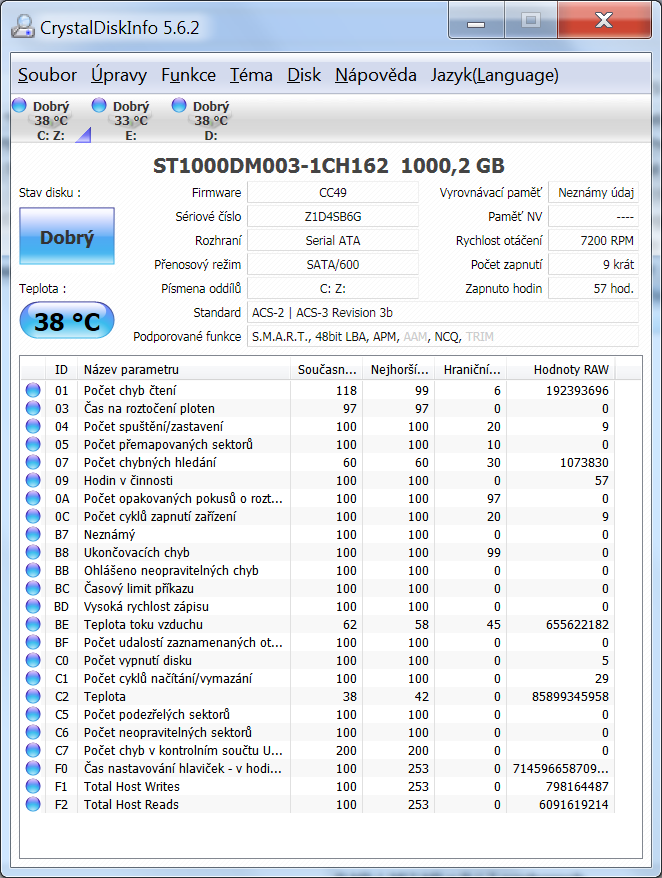Select the E: disk status tab
This screenshot has height=878, width=662.
point(130,120)
